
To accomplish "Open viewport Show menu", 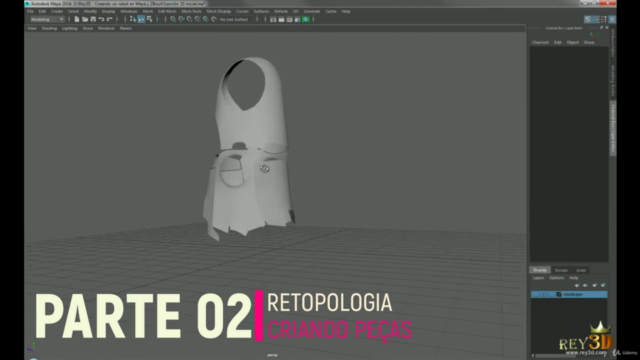I will point(88,29).
